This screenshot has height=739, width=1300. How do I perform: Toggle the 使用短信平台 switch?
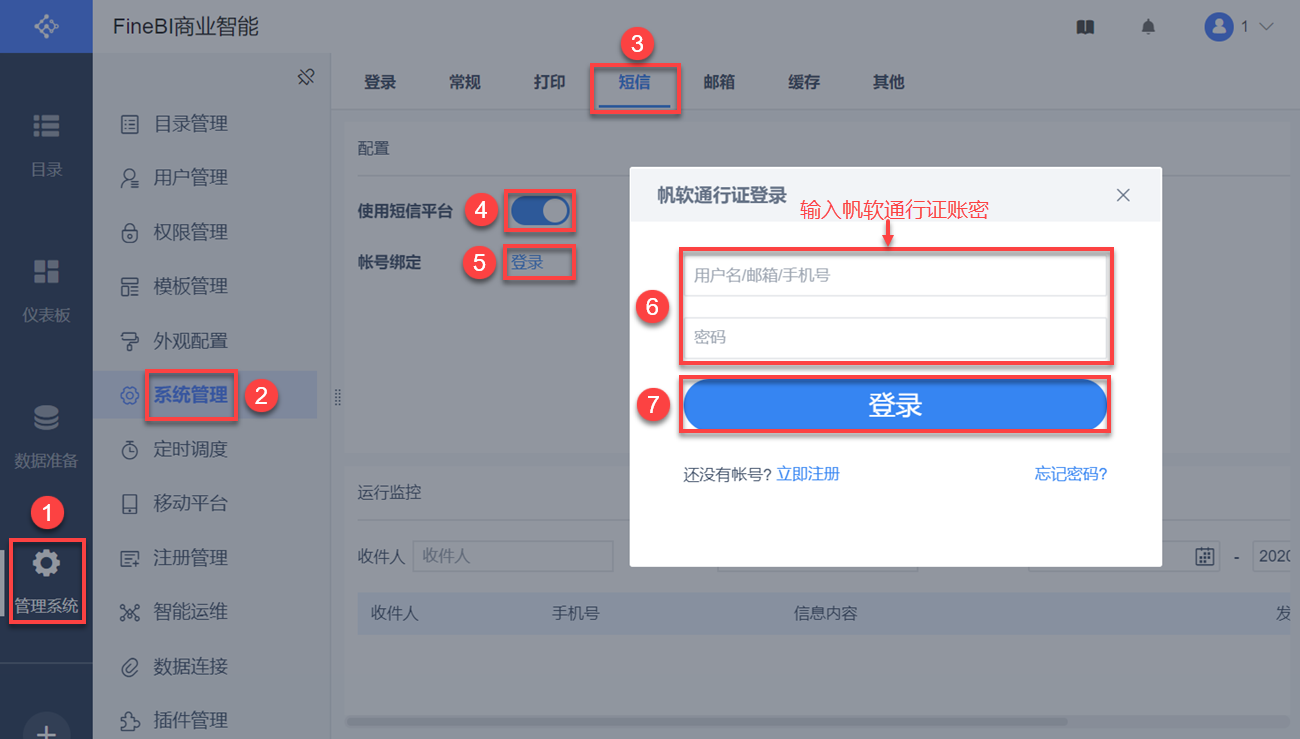pos(540,210)
